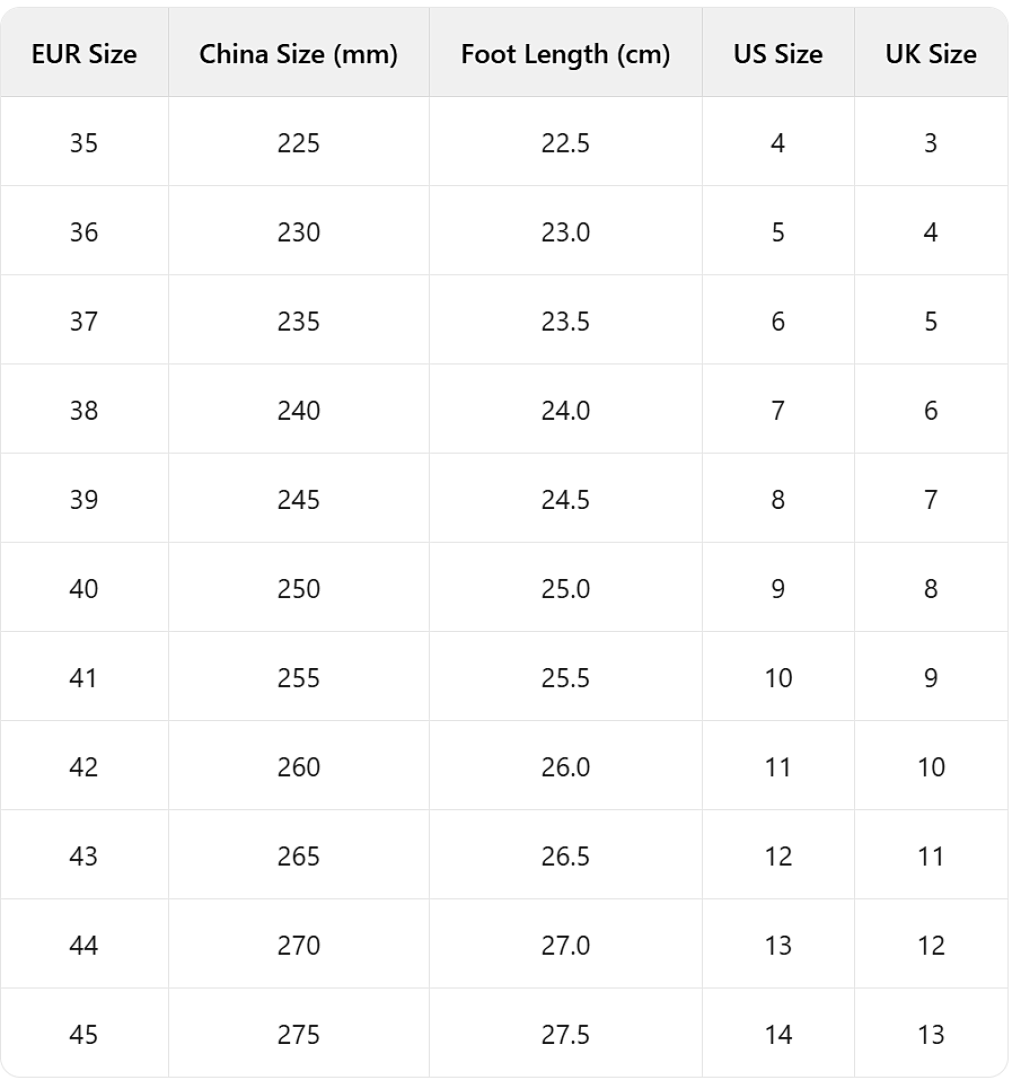The width and height of the screenshot is (1012, 1080).
Task: Click the UK Size column header
Action: [x=930, y=54]
